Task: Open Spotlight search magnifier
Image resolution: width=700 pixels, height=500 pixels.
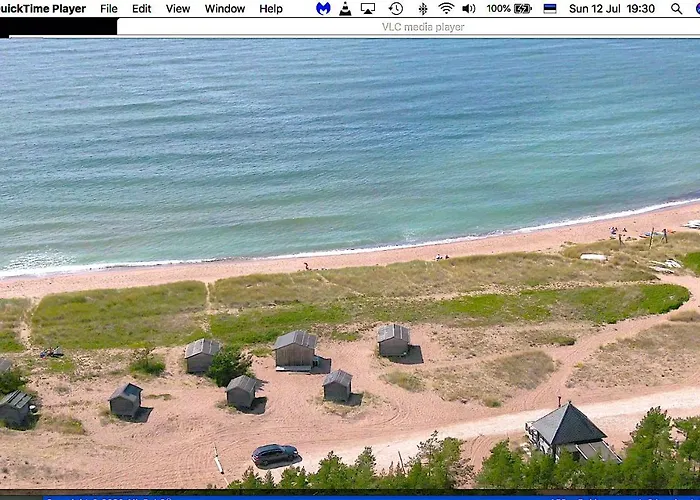Action: click(677, 9)
